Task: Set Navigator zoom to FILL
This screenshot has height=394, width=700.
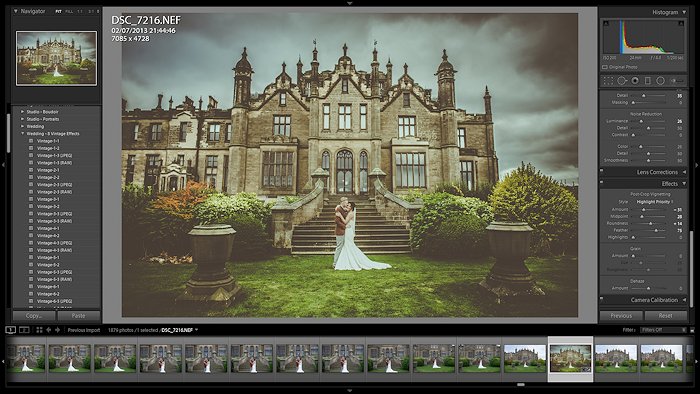Action: click(69, 11)
